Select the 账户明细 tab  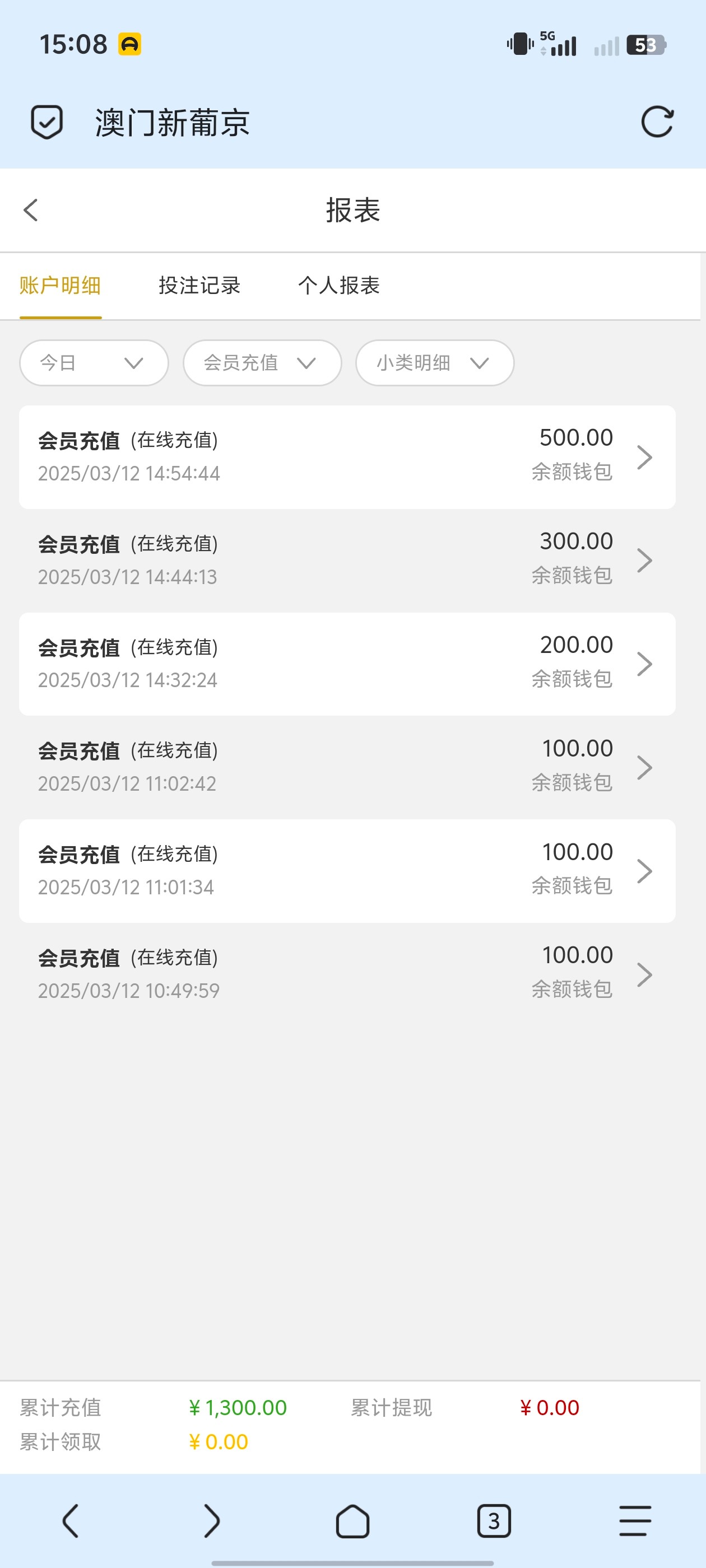pyautogui.click(x=61, y=286)
